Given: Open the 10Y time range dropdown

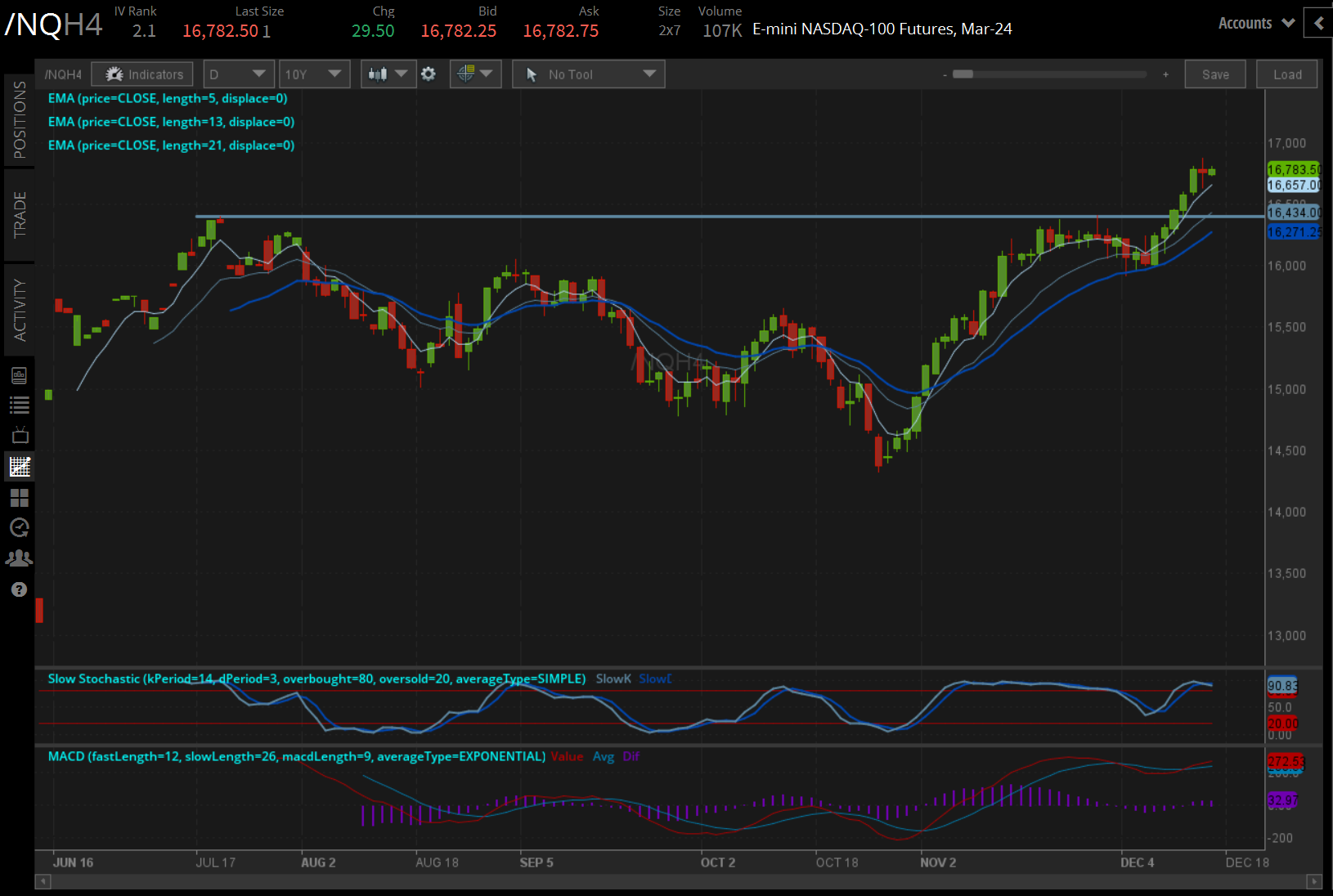Looking at the screenshot, I should pyautogui.click(x=314, y=74).
